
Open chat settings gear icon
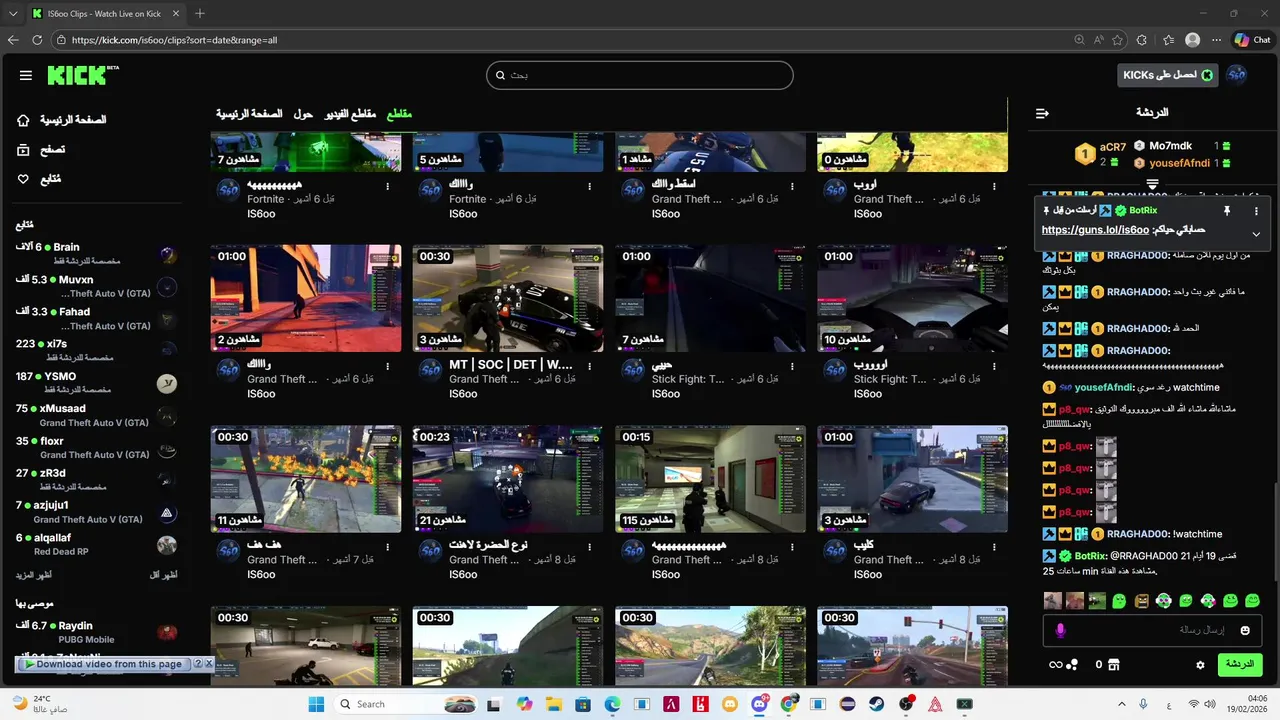coord(1201,664)
